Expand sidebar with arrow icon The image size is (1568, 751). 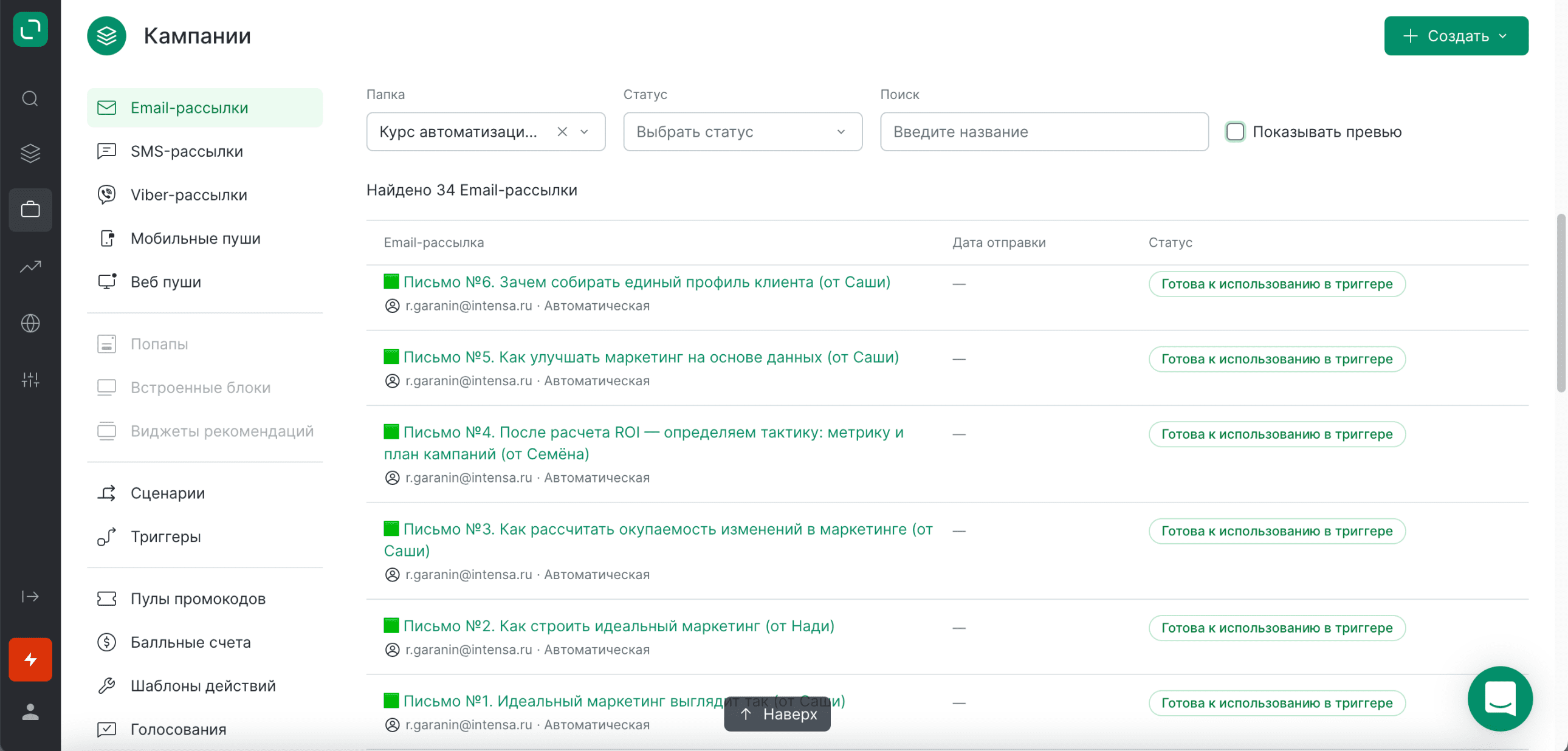(x=30, y=597)
